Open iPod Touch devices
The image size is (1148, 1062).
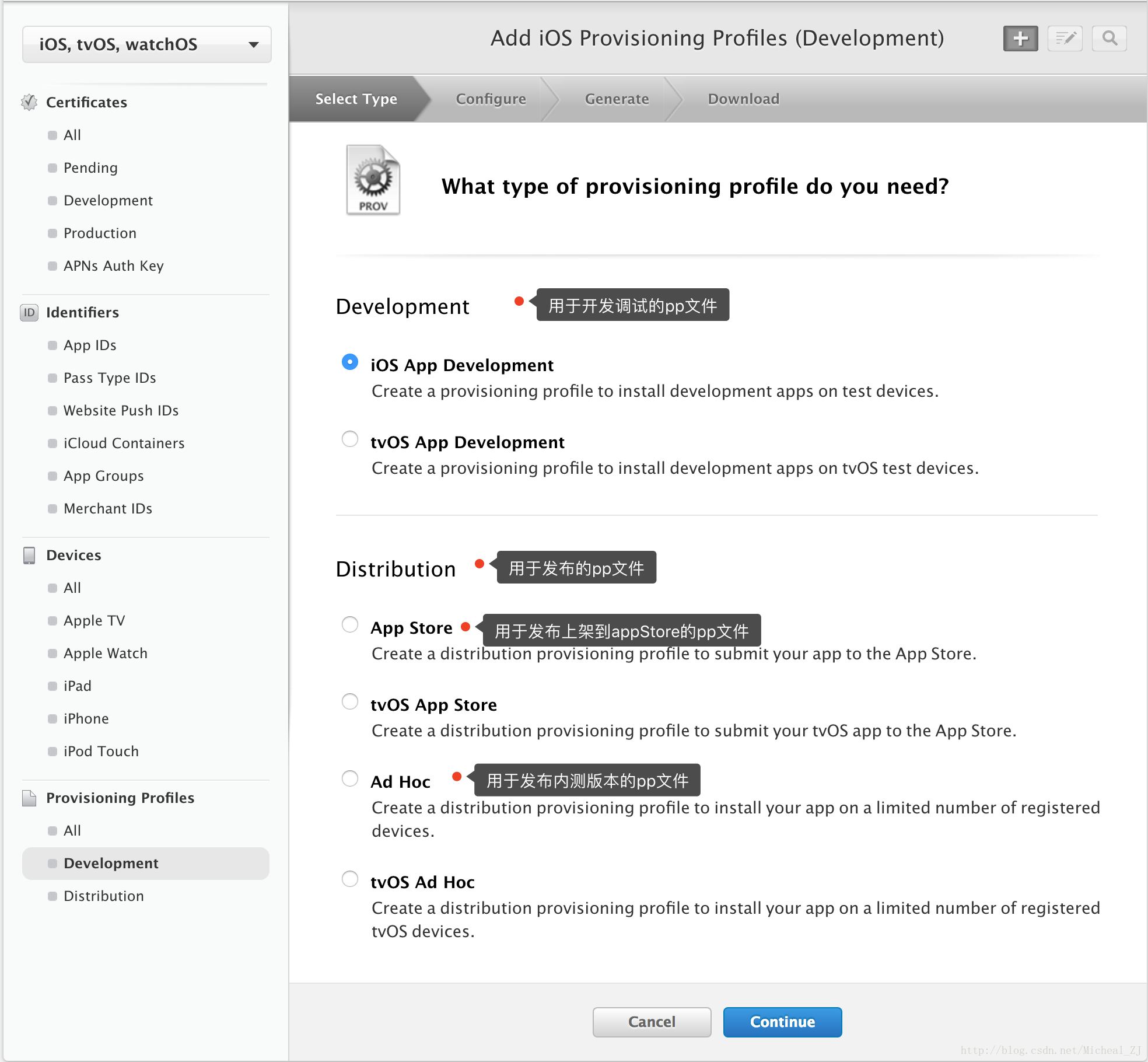point(101,751)
